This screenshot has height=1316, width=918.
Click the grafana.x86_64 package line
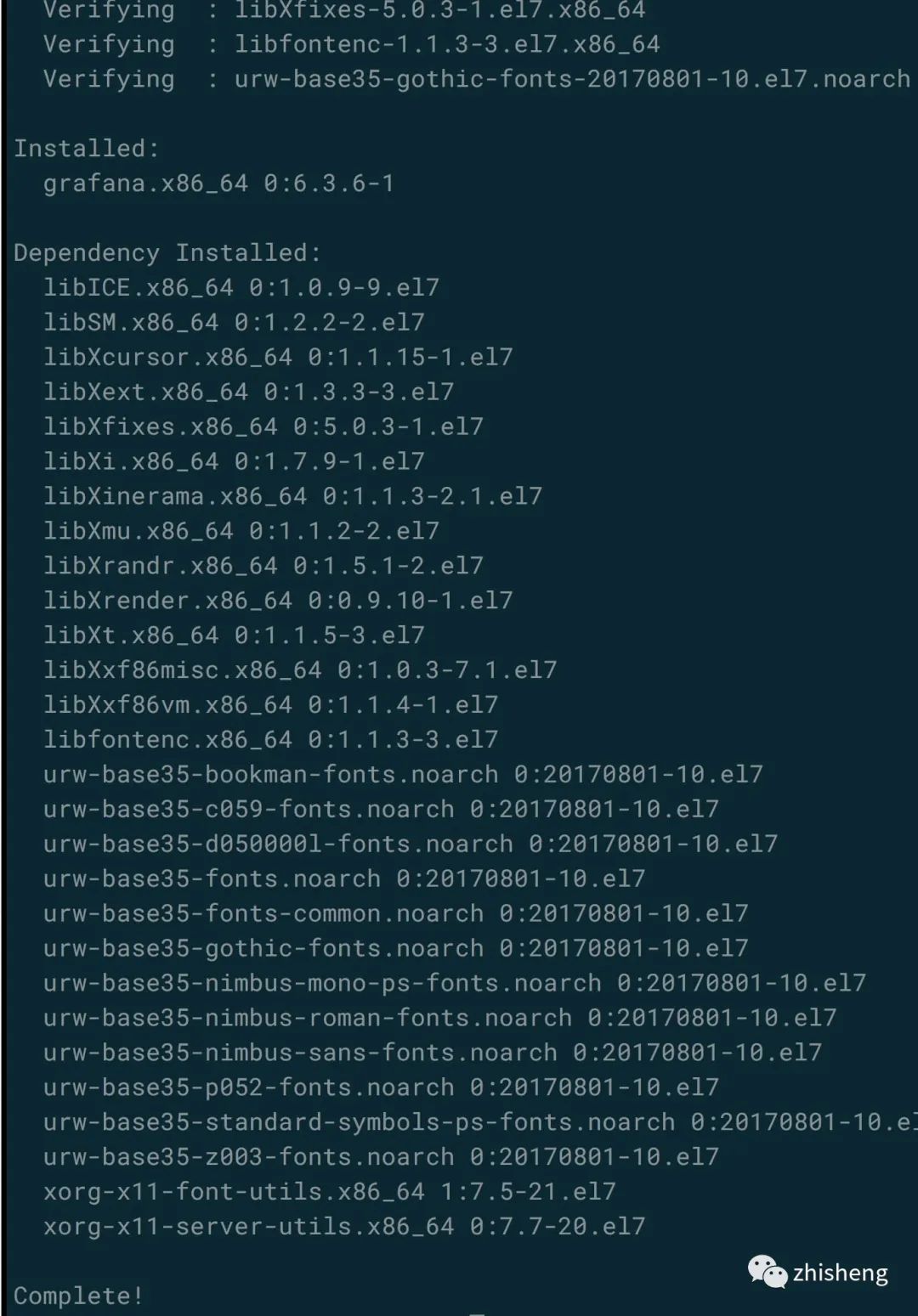point(218,184)
